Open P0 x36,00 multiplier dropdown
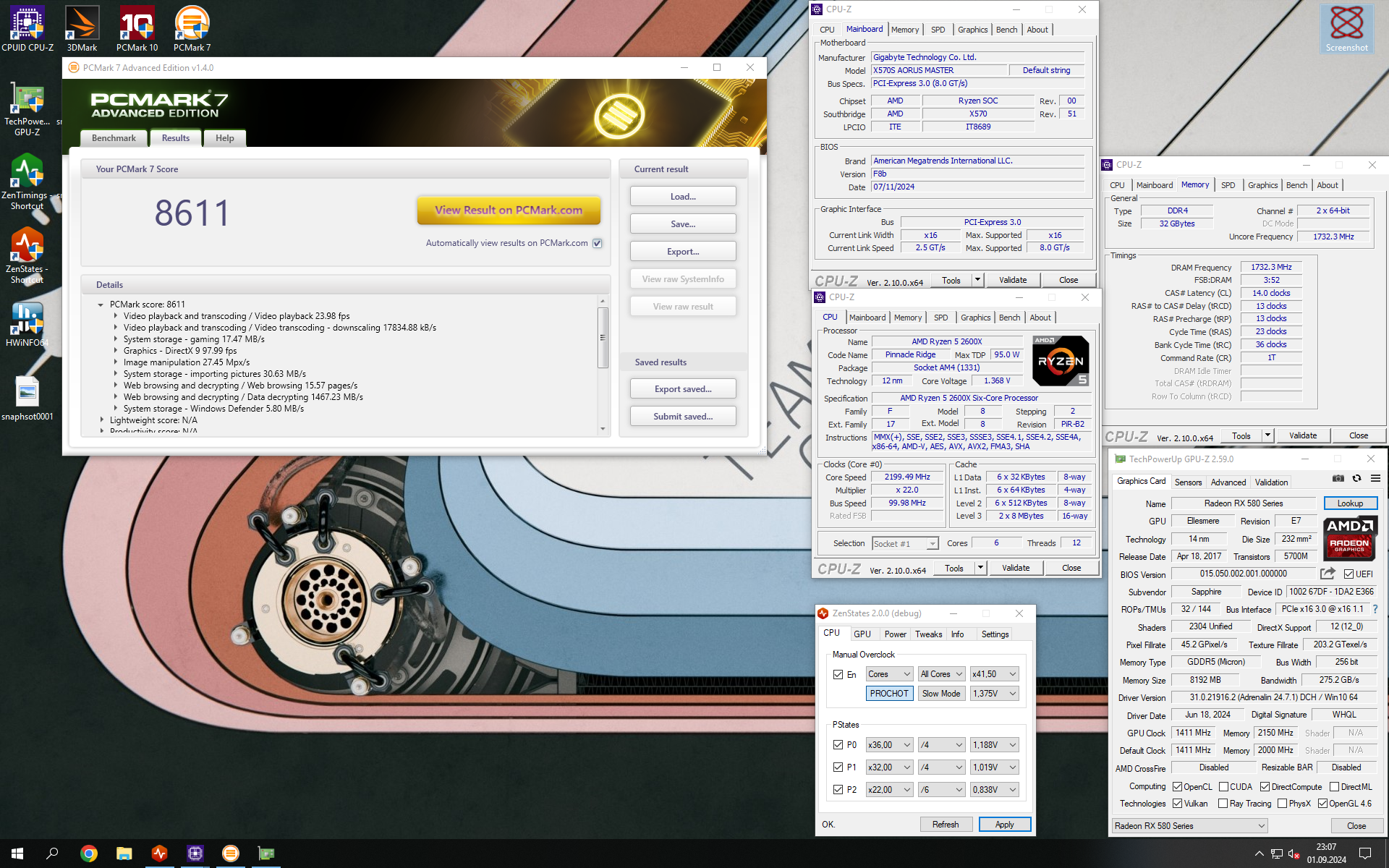The height and width of the screenshot is (868, 1389). click(x=889, y=744)
